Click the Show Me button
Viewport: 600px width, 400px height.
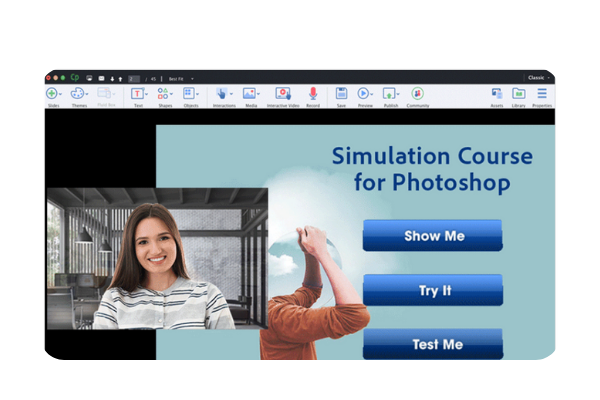pos(433,235)
